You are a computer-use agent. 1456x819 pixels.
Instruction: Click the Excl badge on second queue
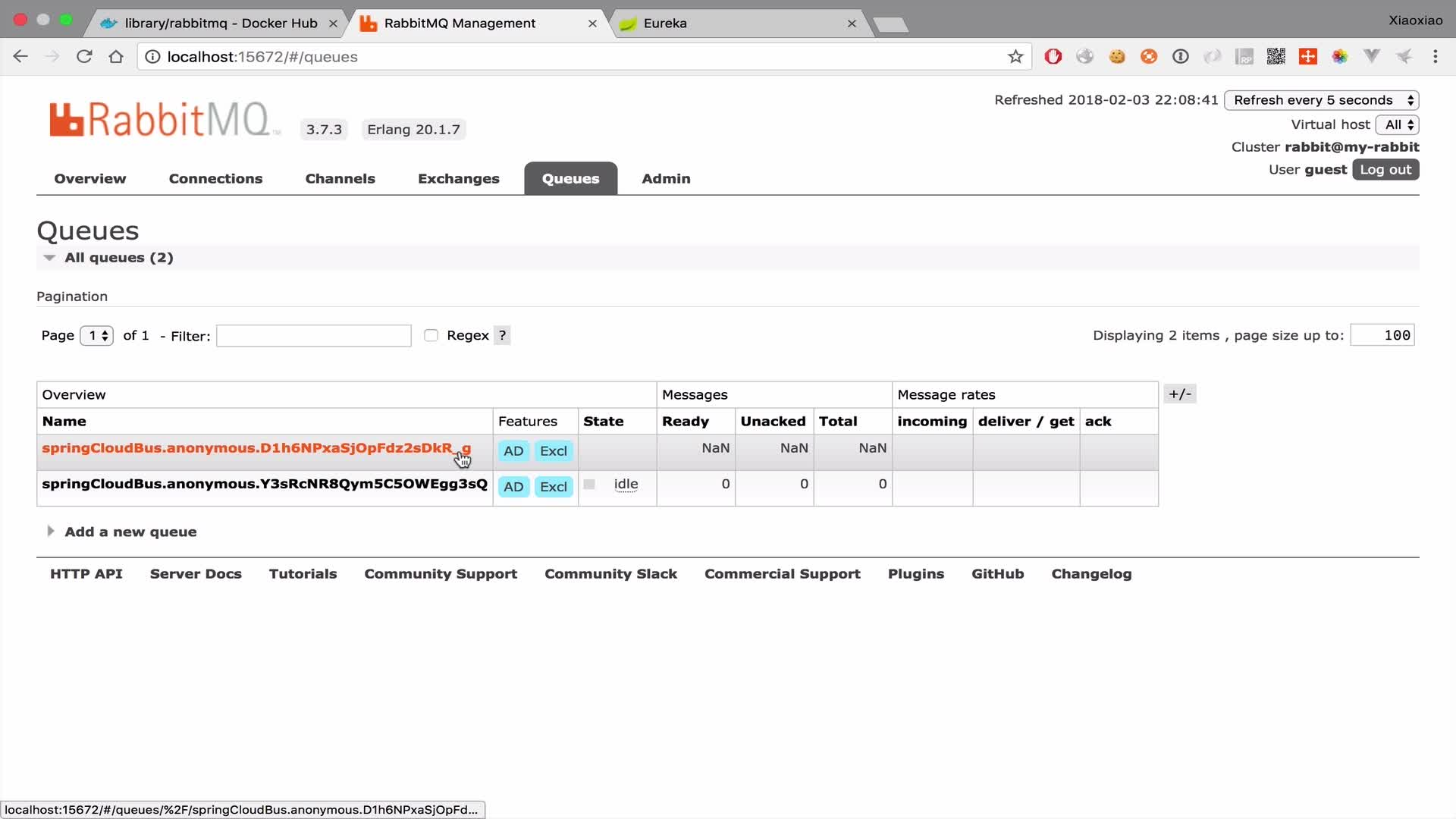coord(553,486)
